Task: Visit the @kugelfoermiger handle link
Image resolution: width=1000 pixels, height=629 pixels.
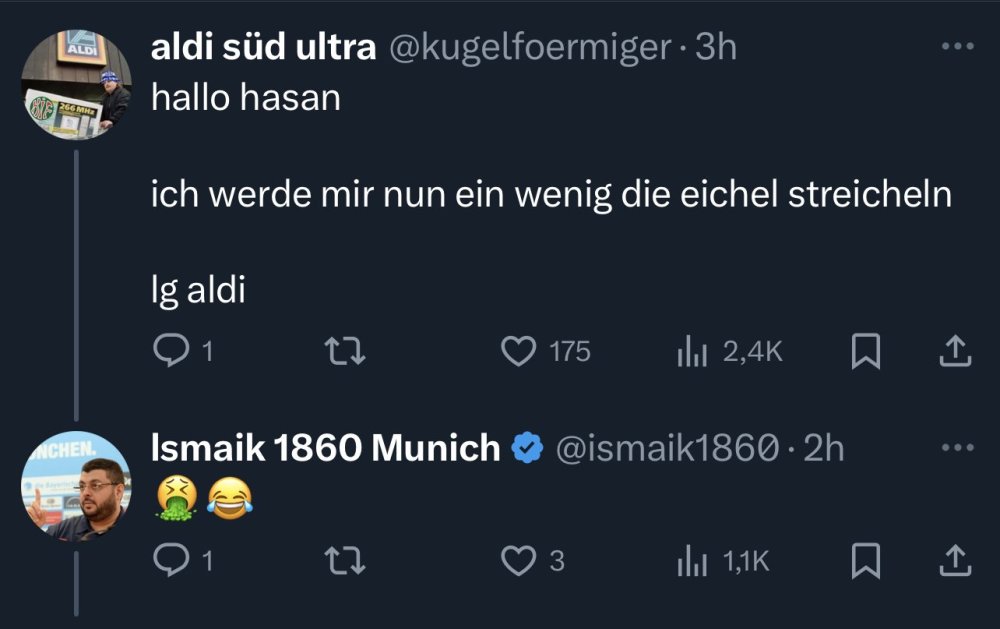Action: [x=528, y=46]
